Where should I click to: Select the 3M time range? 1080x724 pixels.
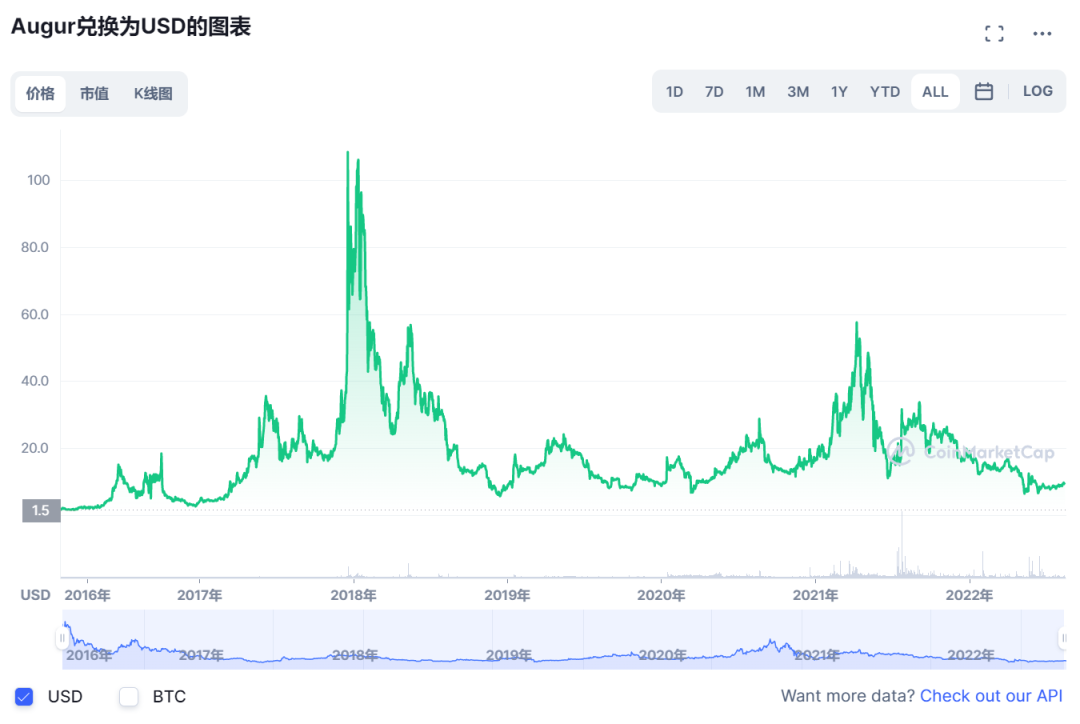pos(797,90)
